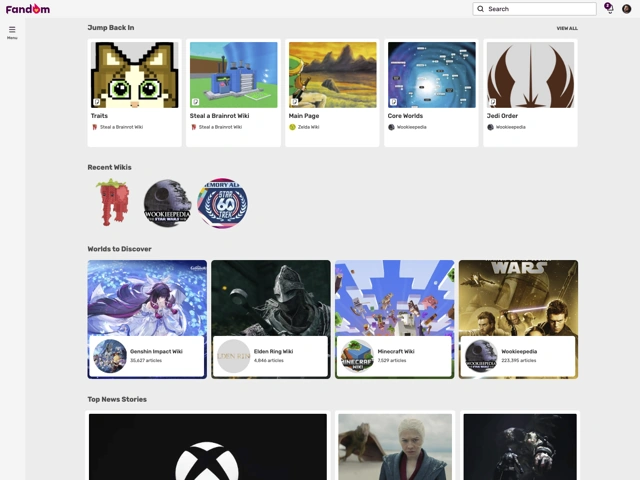Viewport: 640px width, 480px height.
Task: Click the 7,529 articles count
Action: pos(392,360)
